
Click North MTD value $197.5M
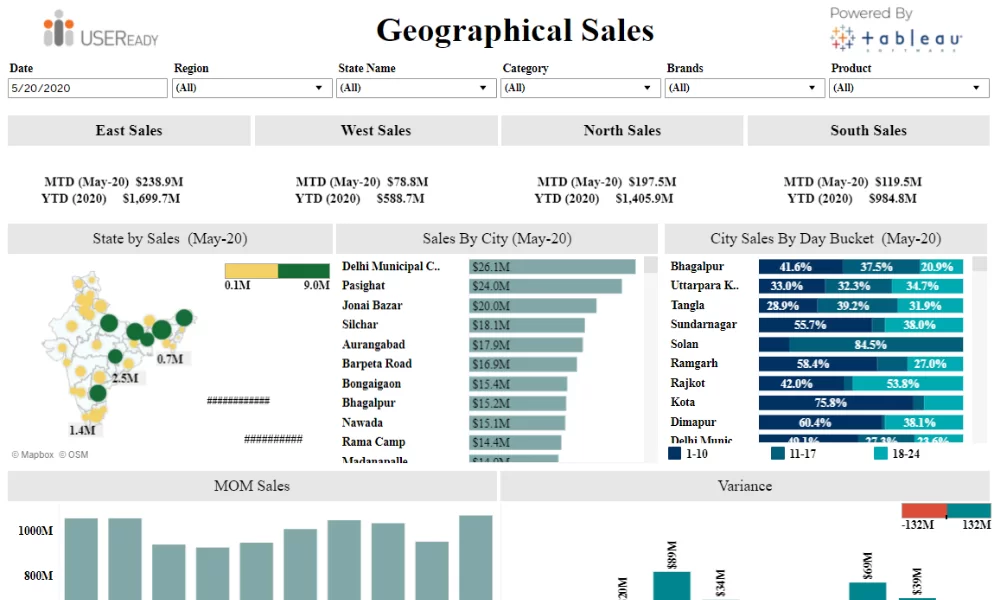coord(652,182)
